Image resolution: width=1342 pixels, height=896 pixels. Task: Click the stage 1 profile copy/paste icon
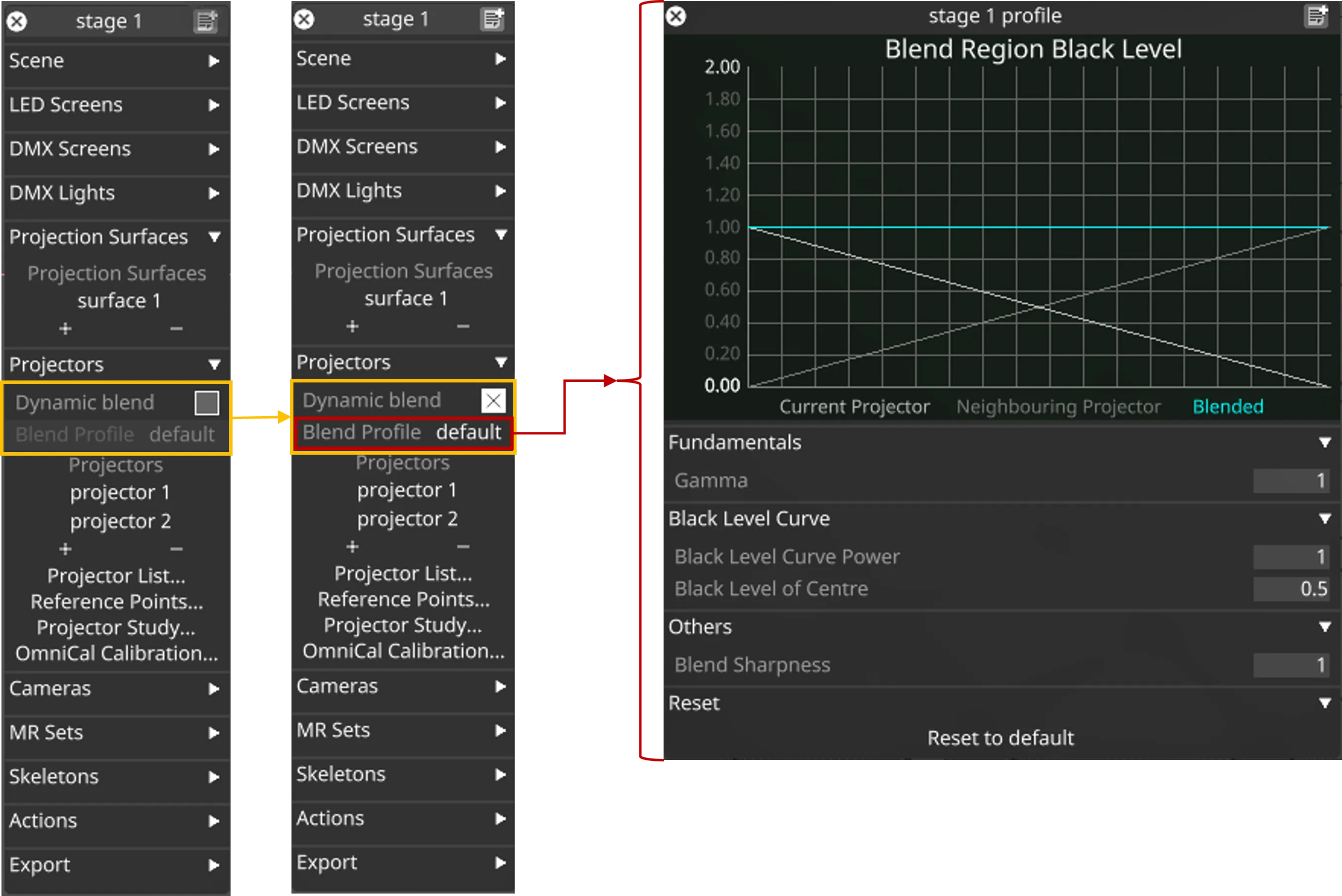tap(1317, 15)
